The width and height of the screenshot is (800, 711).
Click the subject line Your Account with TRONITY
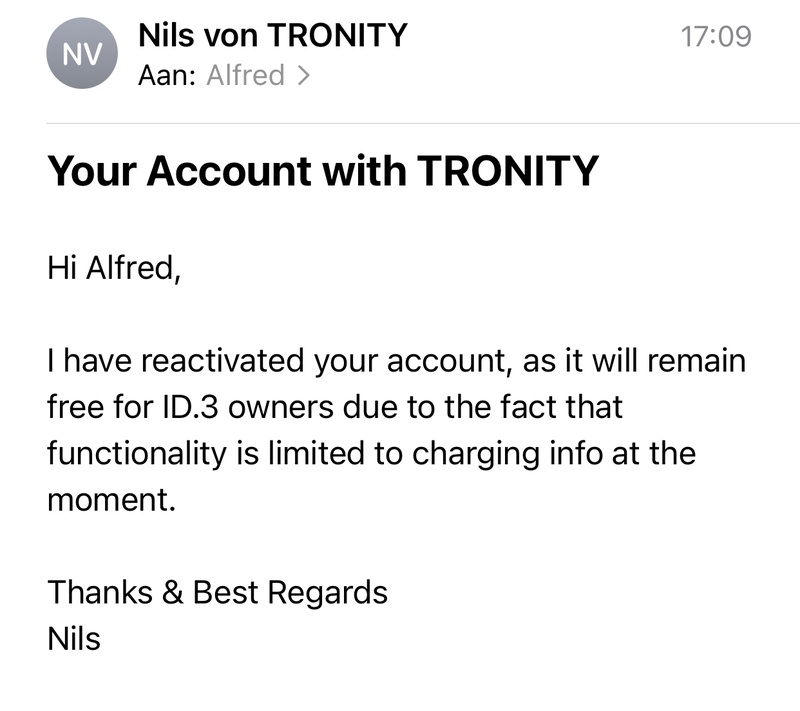(x=322, y=172)
